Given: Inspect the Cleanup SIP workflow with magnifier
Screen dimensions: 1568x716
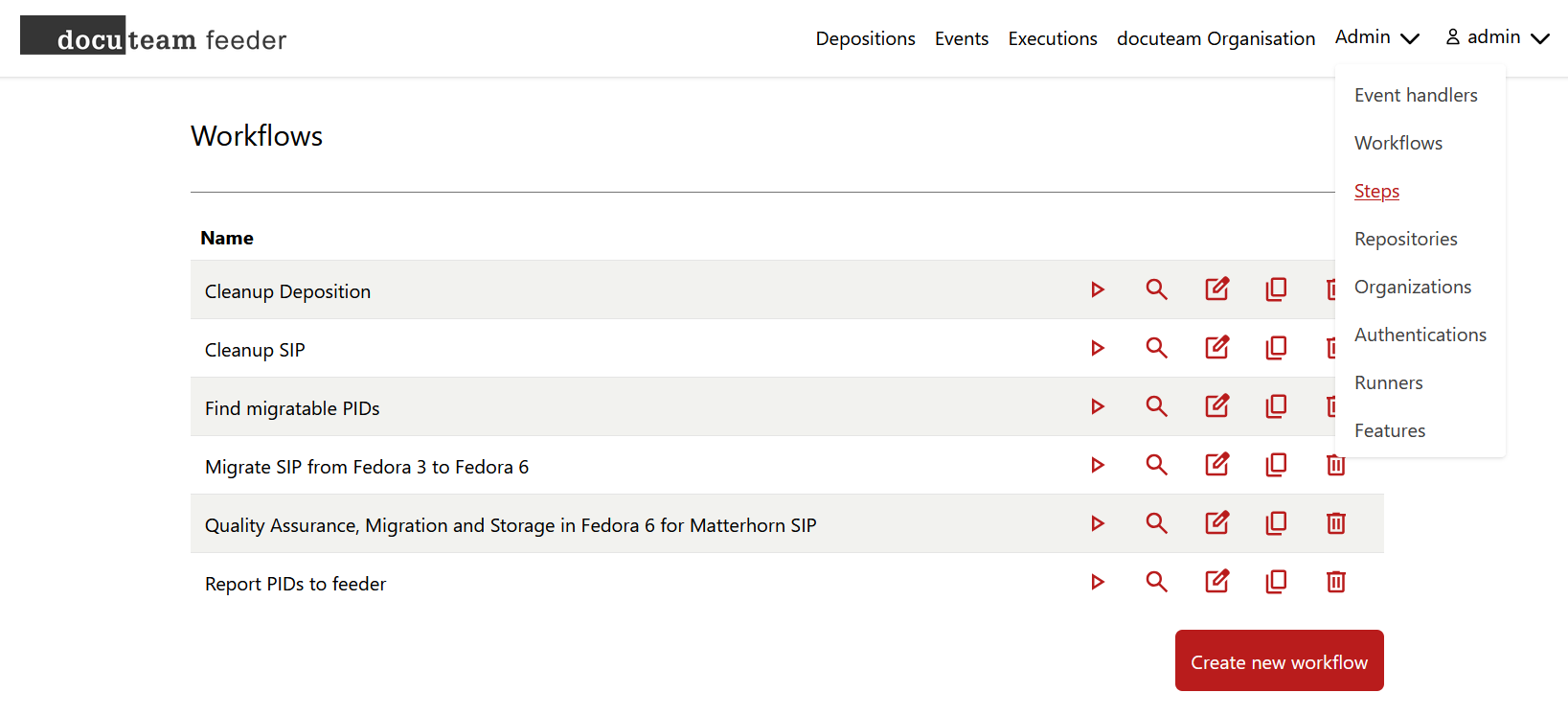Looking at the screenshot, I should click(x=1157, y=348).
